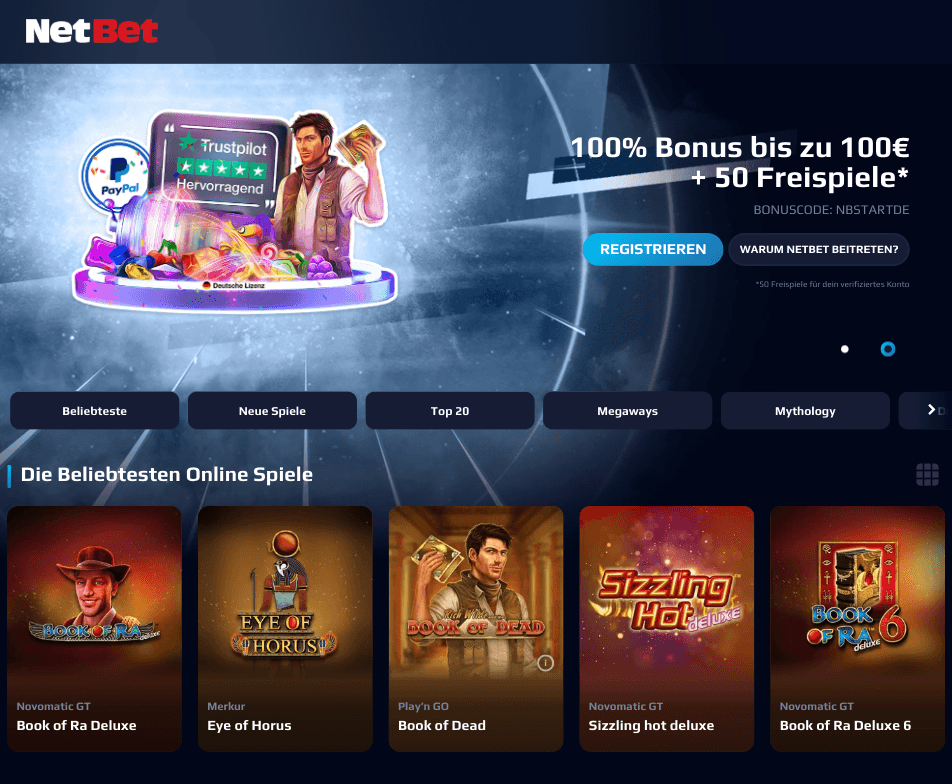The width and height of the screenshot is (952, 784).
Task: Open the grid view icon
Action: (x=927, y=474)
